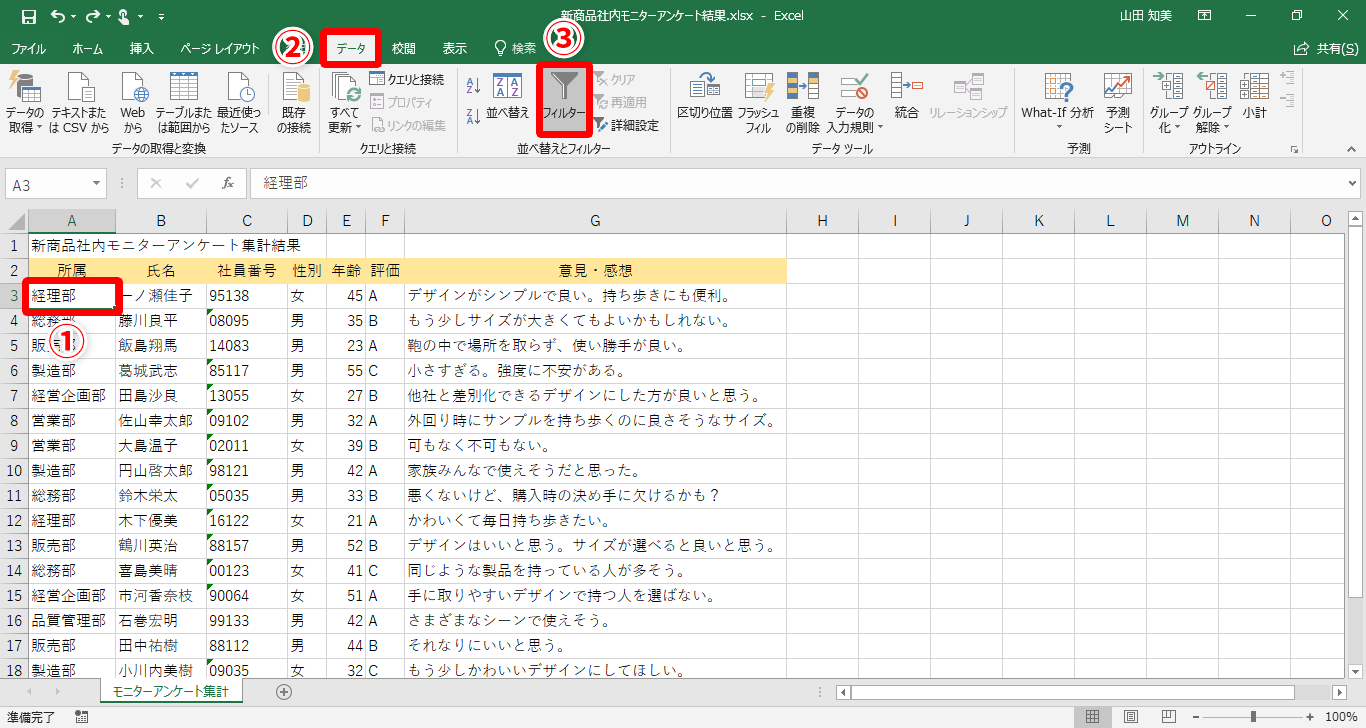Click the Select All corner button
The height and width of the screenshot is (728, 1366).
coord(14,221)
